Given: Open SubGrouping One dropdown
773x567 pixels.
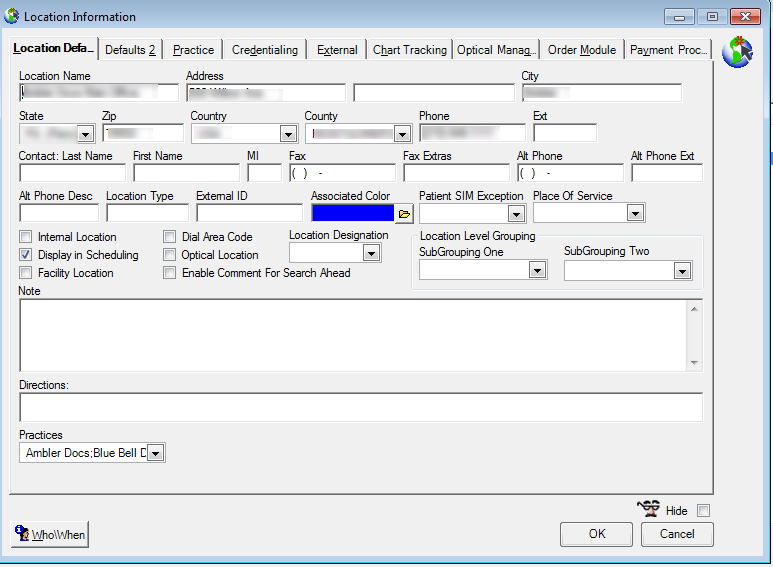Looking at the screenshot, I should [537, 270].
